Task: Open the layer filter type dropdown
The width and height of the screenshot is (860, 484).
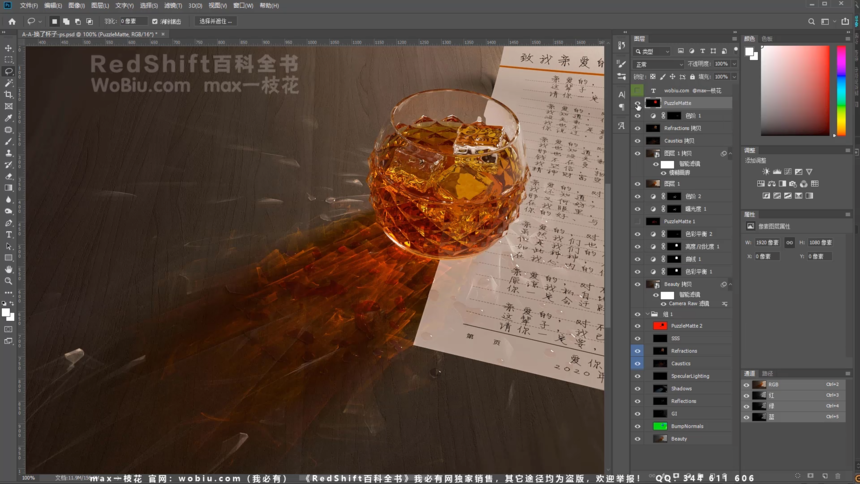Action: coord(653,51)
